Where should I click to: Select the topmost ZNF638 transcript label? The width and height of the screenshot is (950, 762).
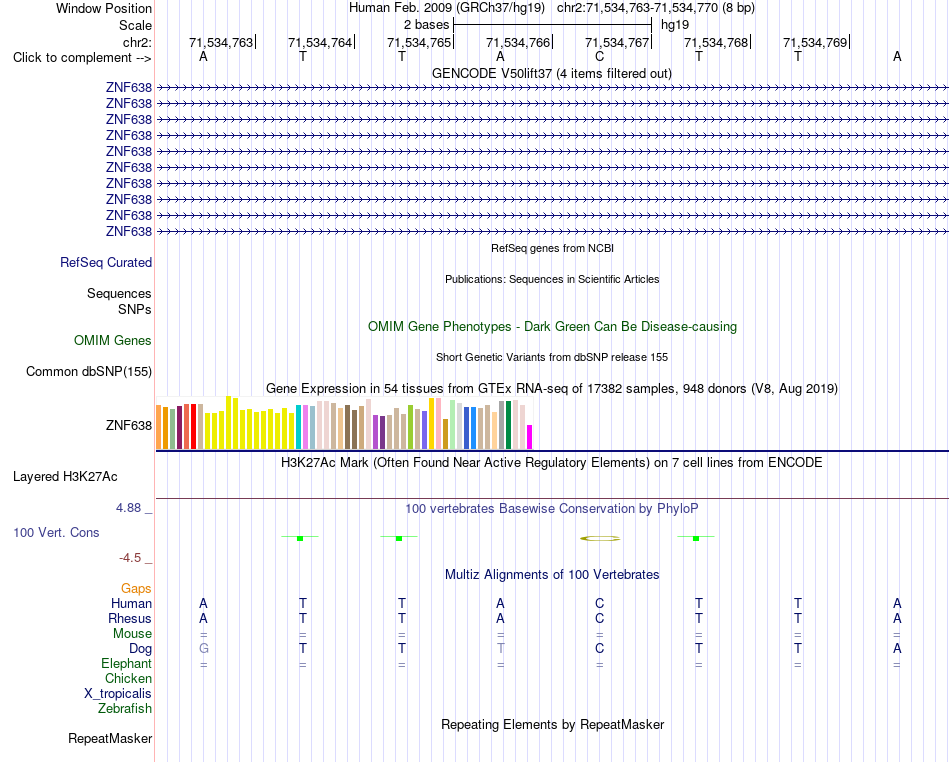128,88
